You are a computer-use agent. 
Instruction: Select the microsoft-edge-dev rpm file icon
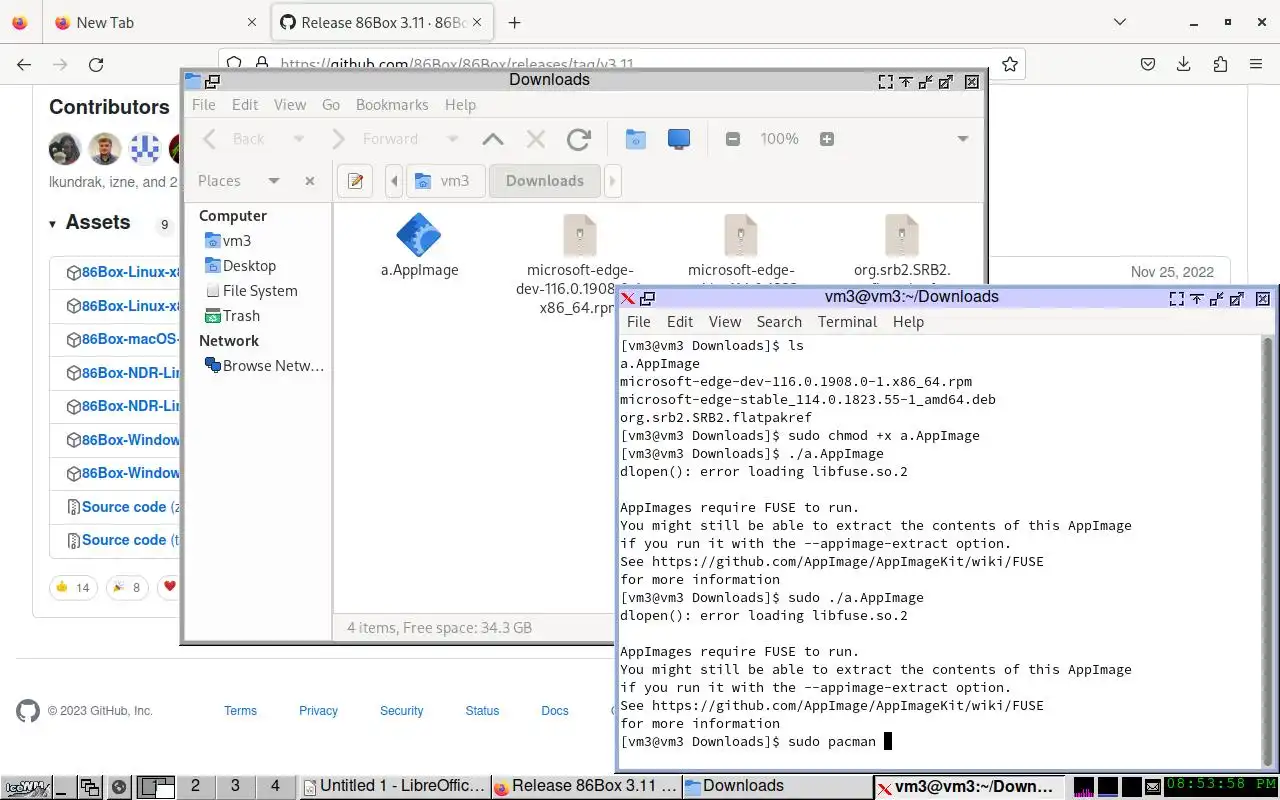pos(580,235)
